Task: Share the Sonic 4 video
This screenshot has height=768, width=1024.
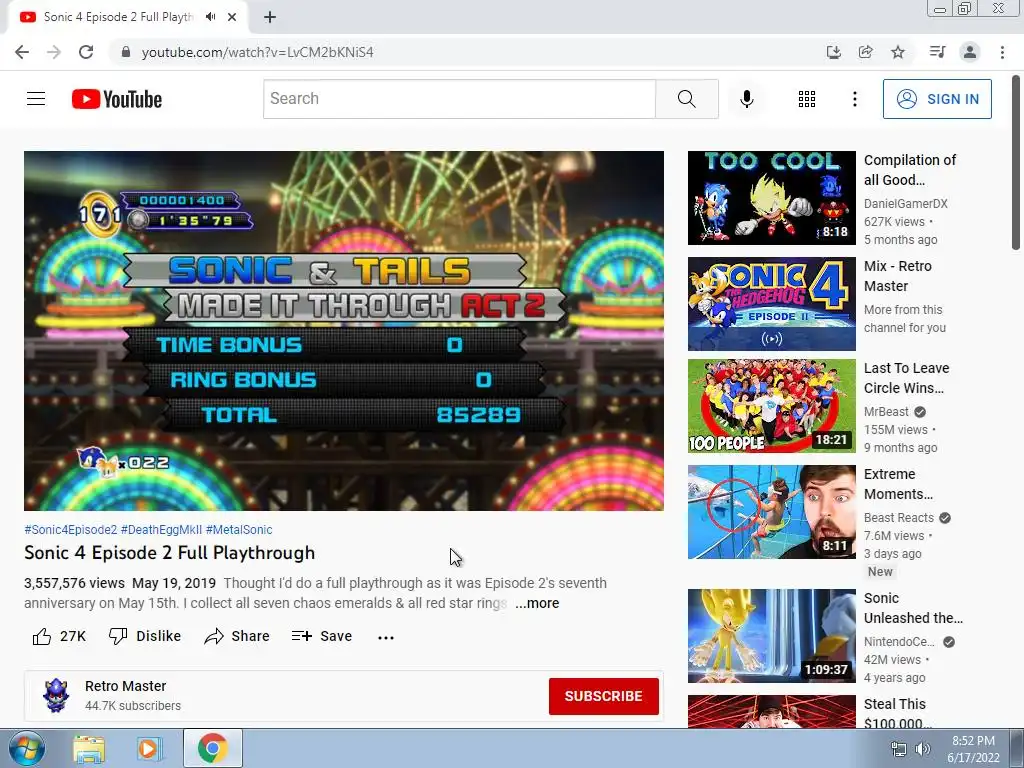Action: click(236, 636)
